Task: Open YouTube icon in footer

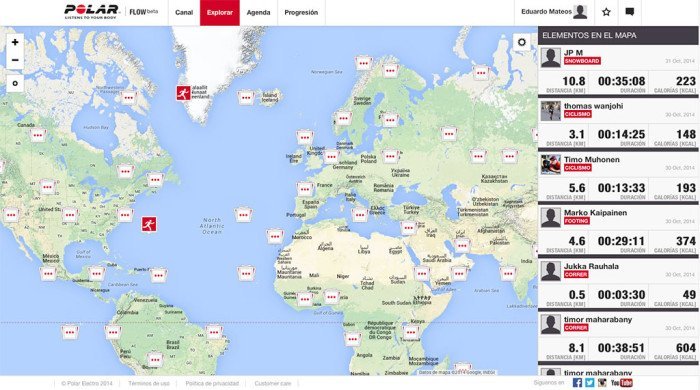Action: (622, 383)
